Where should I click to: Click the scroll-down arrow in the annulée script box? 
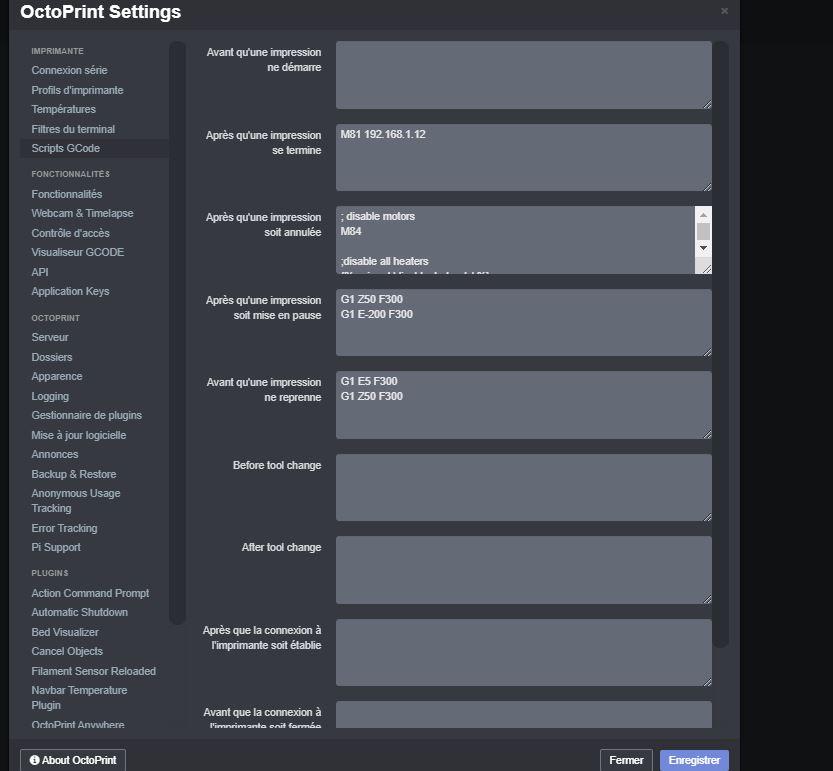pos(703,248)
